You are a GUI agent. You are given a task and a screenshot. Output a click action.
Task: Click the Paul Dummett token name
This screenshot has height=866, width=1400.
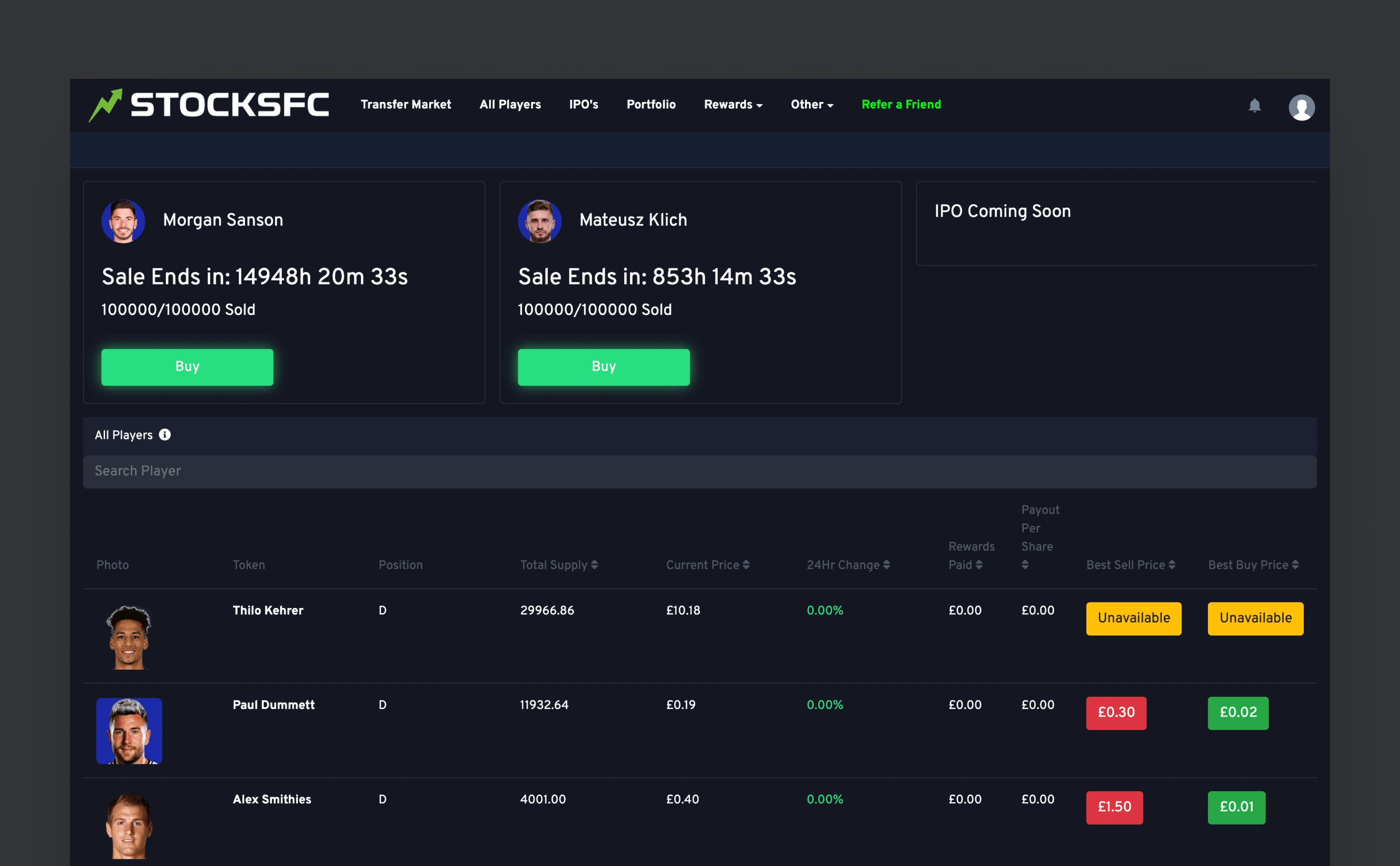pos(273,705)
